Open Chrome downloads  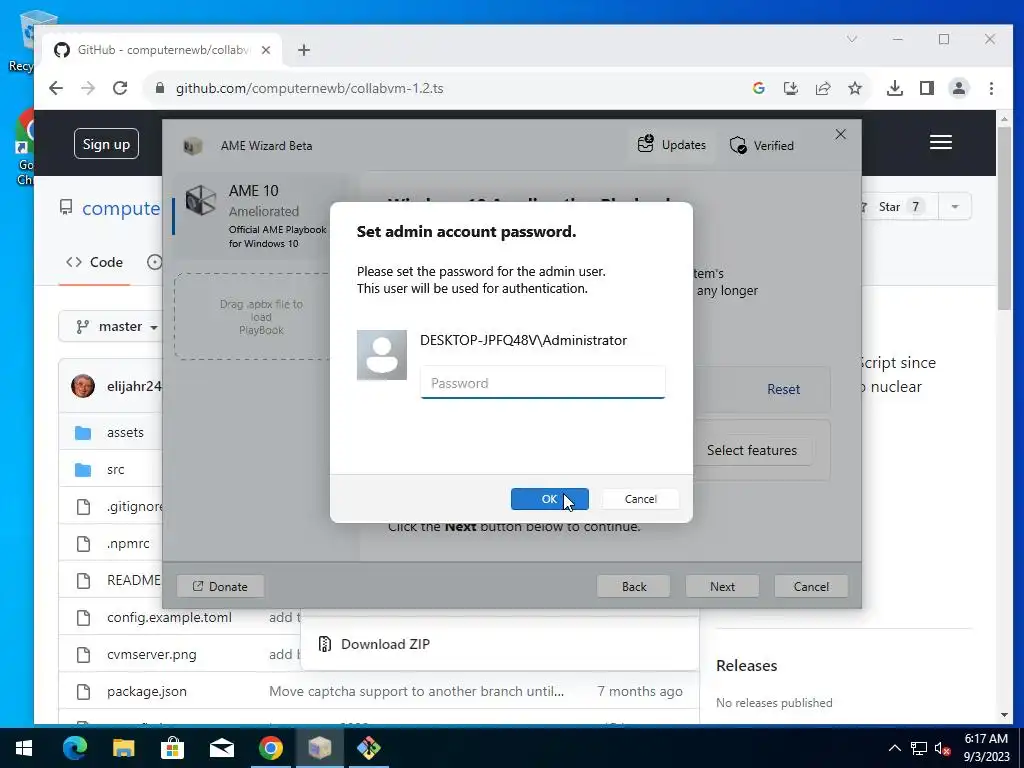[x=895, y=88]
